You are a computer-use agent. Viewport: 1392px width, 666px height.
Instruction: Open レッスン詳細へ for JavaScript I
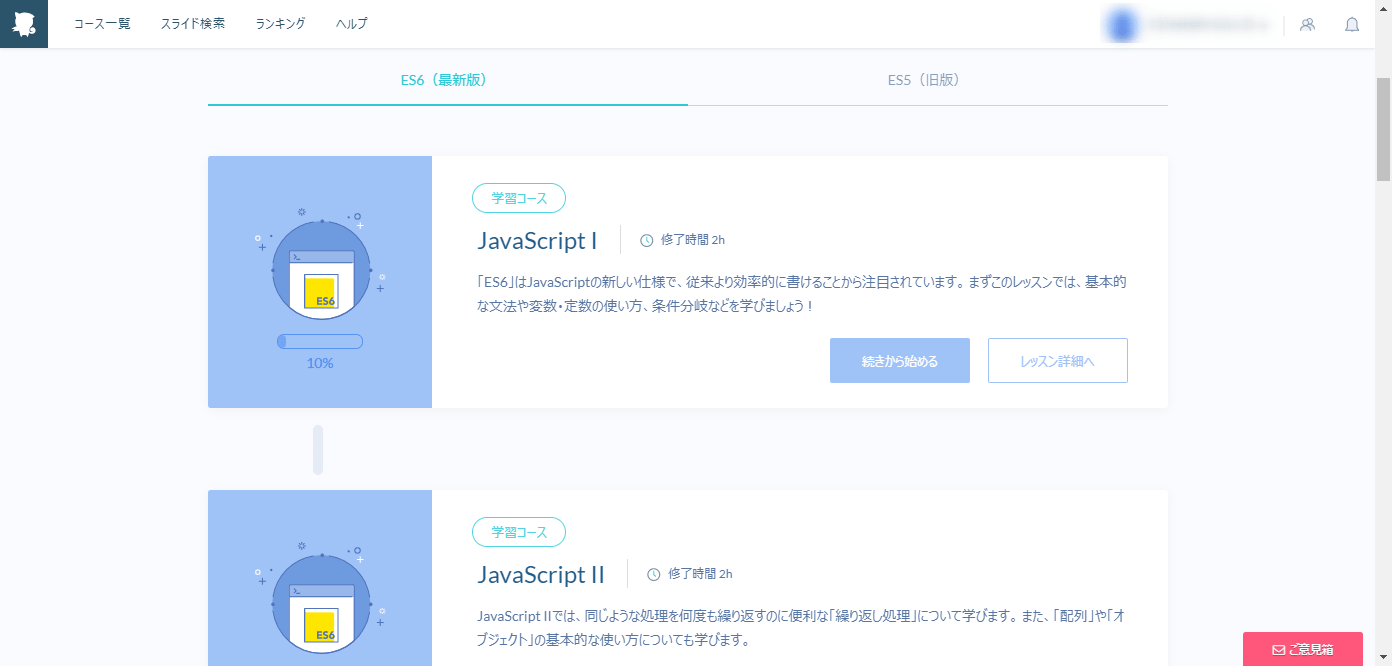[x=1057, y=360]
